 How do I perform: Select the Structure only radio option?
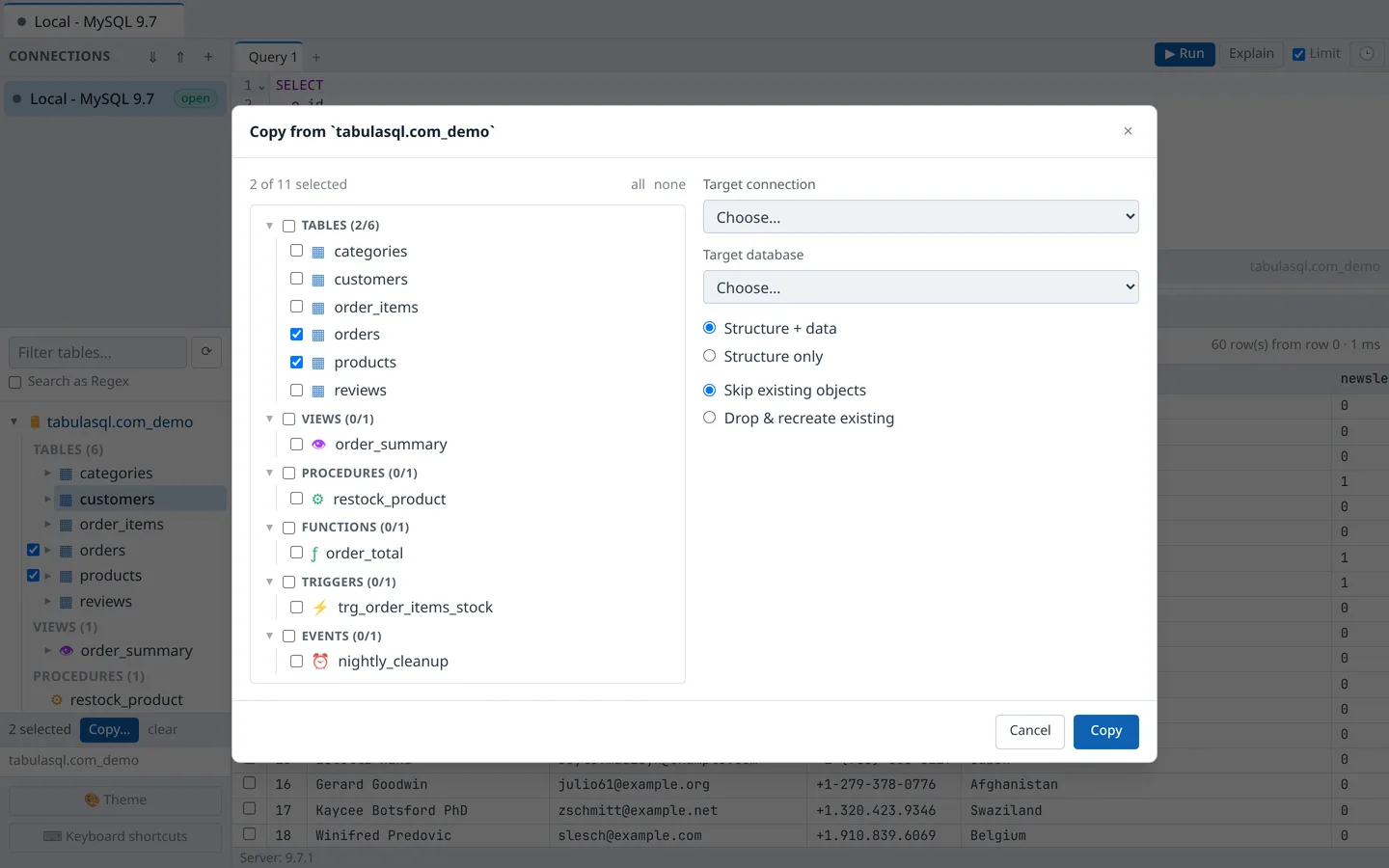[710, 356]
